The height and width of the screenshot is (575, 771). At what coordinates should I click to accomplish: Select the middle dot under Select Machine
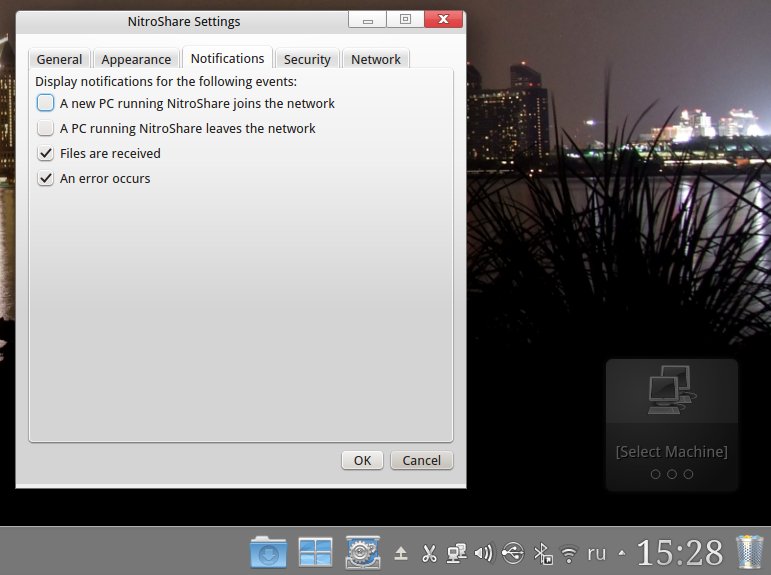[672, 474]
